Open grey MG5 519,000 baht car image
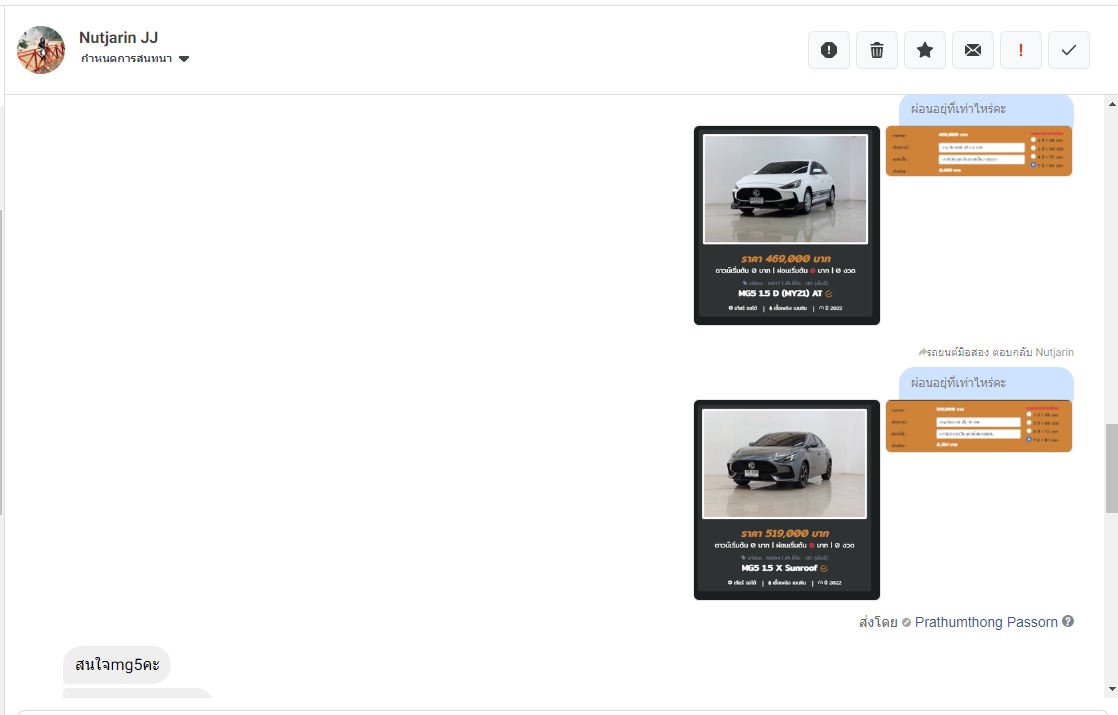The image size is (1118, 715). pos(786,500)
